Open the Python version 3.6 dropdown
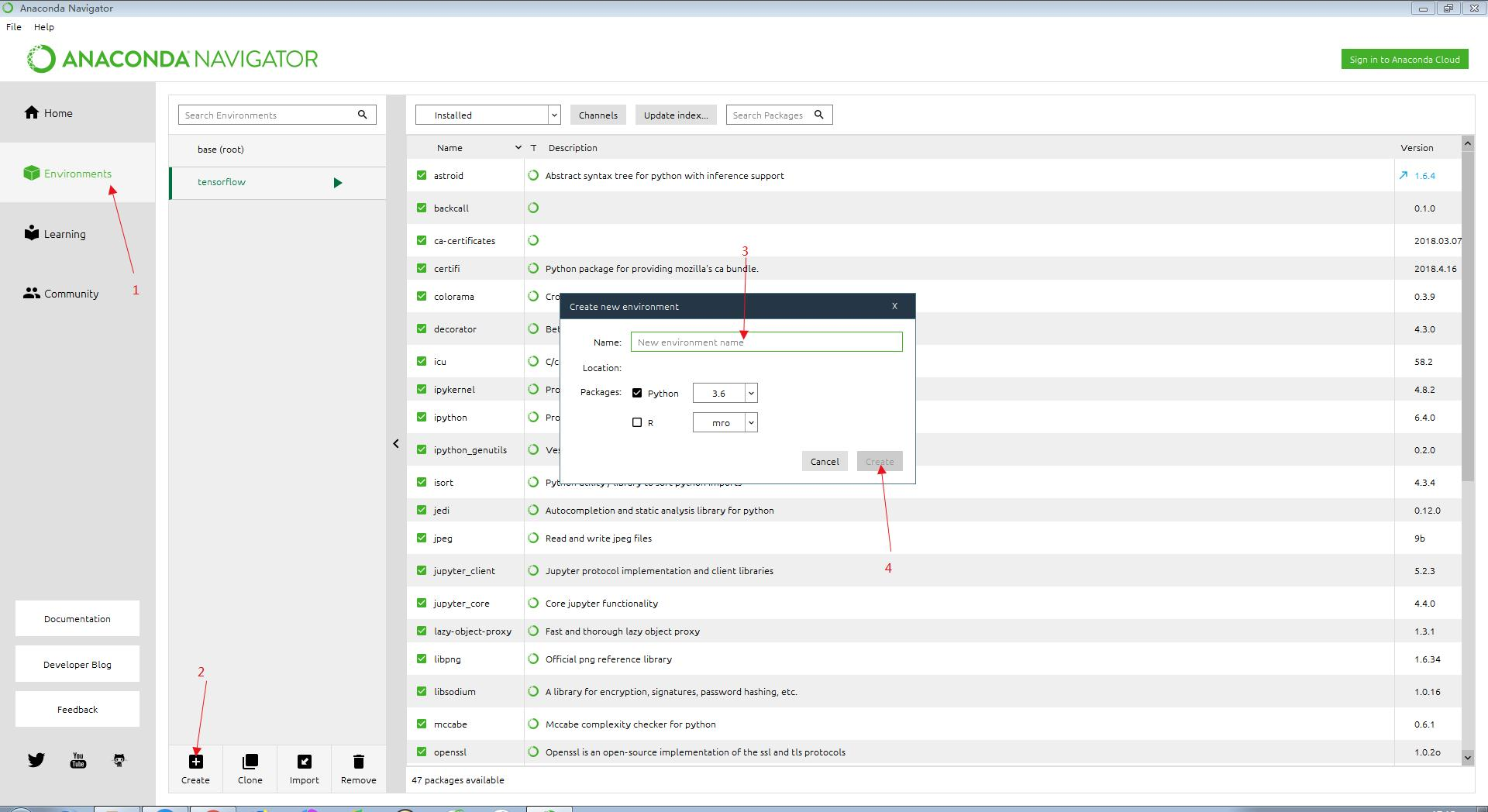The width and height of the screenshot is (1488, 812). pyautogui.click(x=725, y=393)
